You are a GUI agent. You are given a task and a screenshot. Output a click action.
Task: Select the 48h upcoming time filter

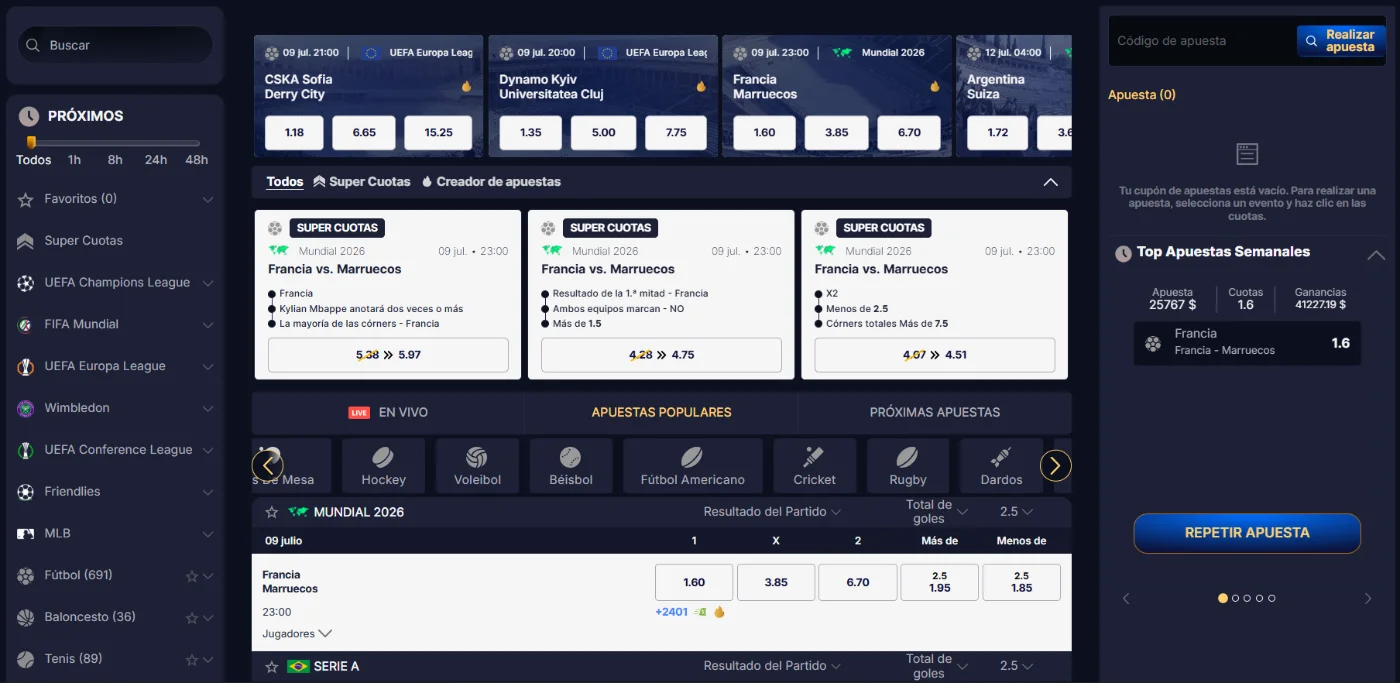(197, 160)
